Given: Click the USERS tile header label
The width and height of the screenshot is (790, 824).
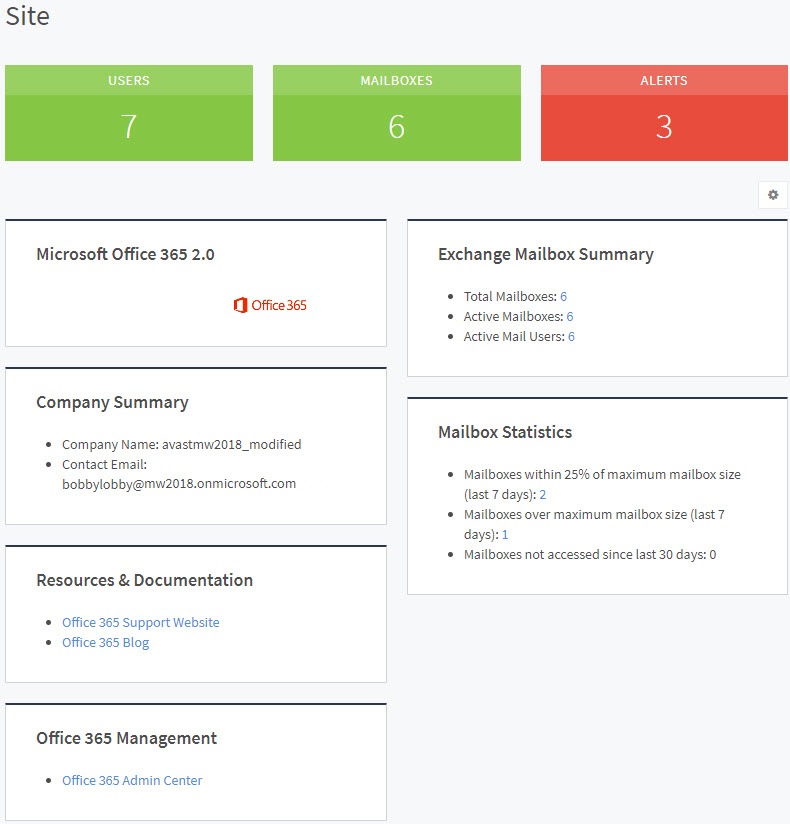Looking at the screenshot, I should [129, 80].
